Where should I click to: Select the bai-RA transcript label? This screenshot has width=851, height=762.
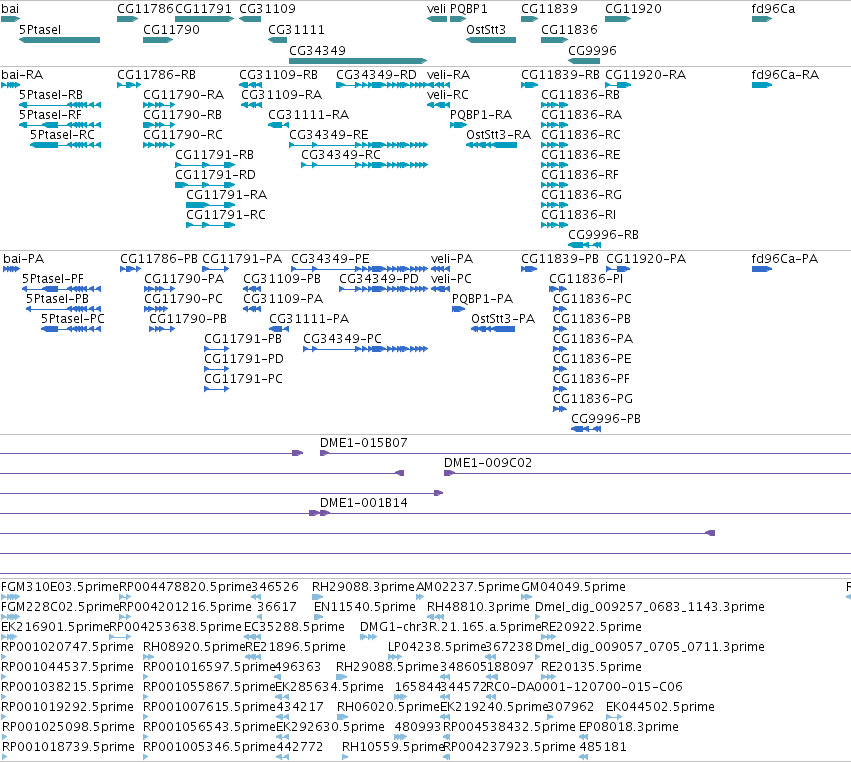pos(22,74)
